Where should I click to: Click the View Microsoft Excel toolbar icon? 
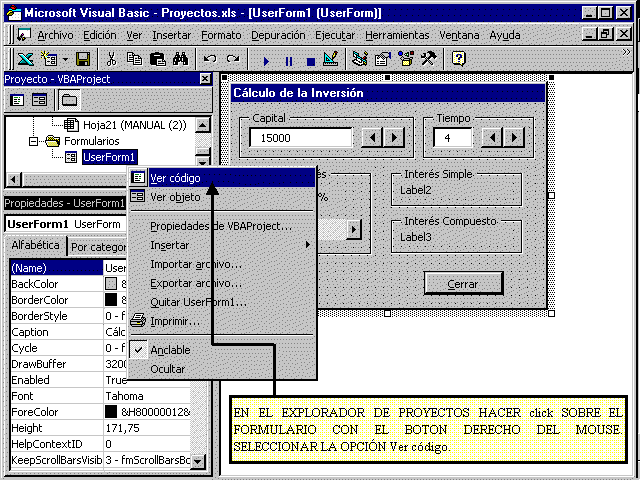tap(25, 60)
